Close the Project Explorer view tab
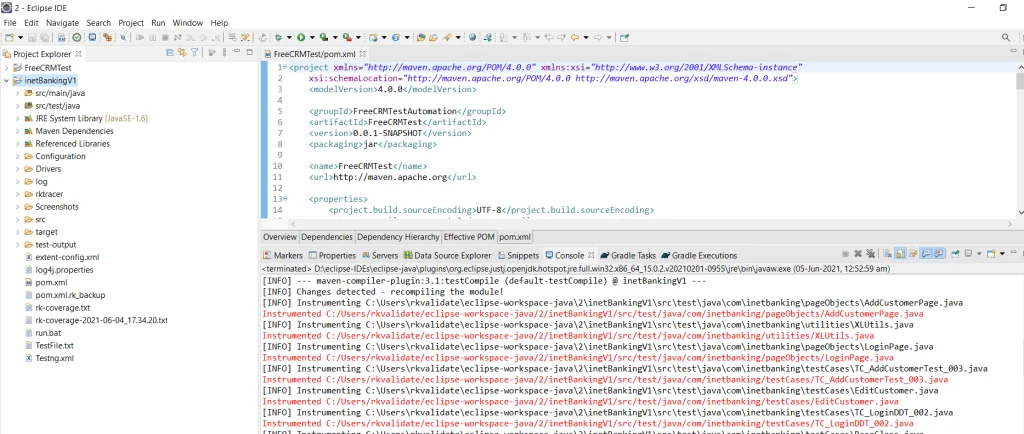This screenshot has width=1024, height=434. click(78, 54)
